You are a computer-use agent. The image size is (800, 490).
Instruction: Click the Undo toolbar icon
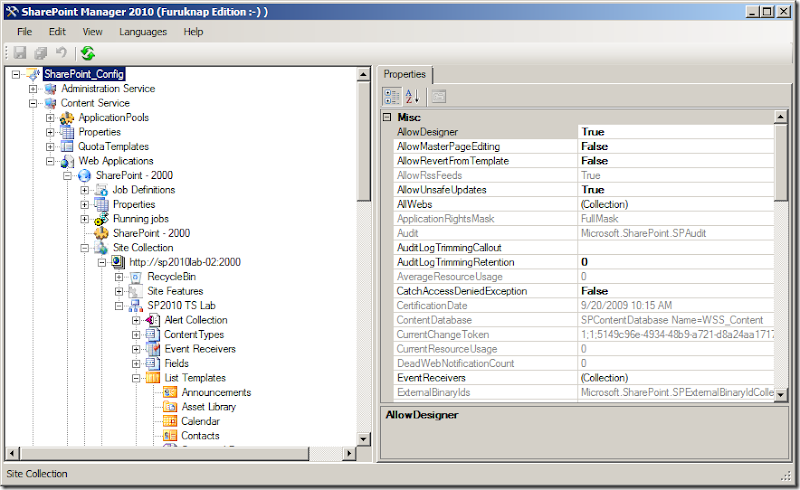point(61,52)
